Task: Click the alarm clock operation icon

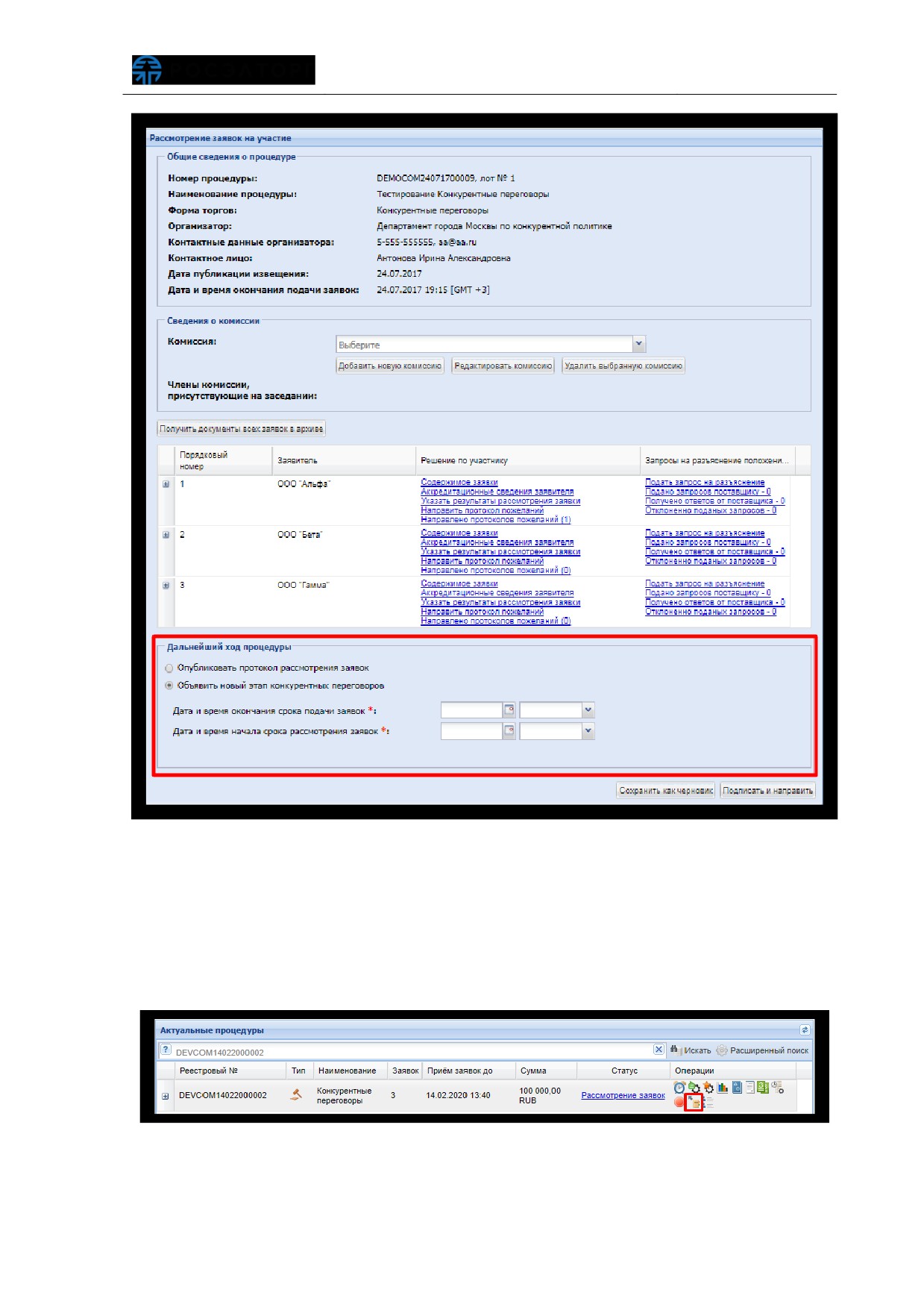Action: 679,1088
